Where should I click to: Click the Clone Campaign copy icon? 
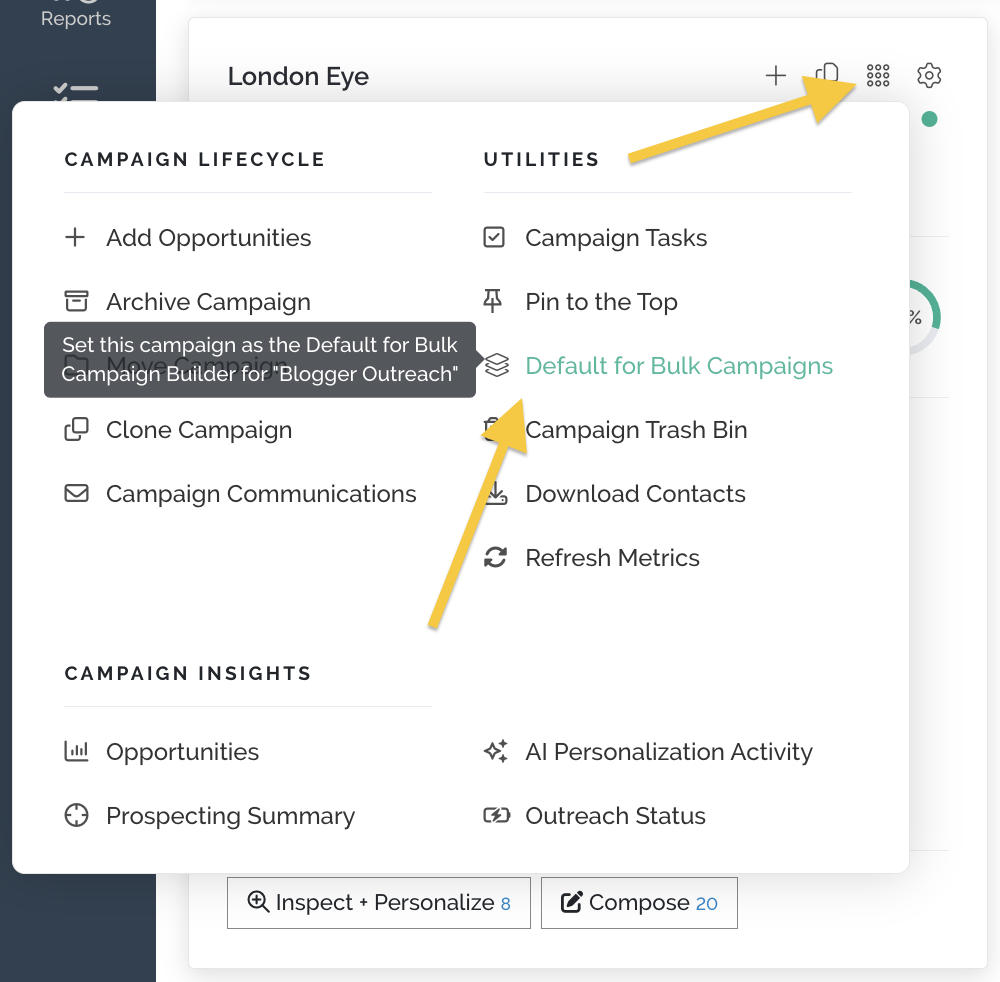[x=77, y=429]
